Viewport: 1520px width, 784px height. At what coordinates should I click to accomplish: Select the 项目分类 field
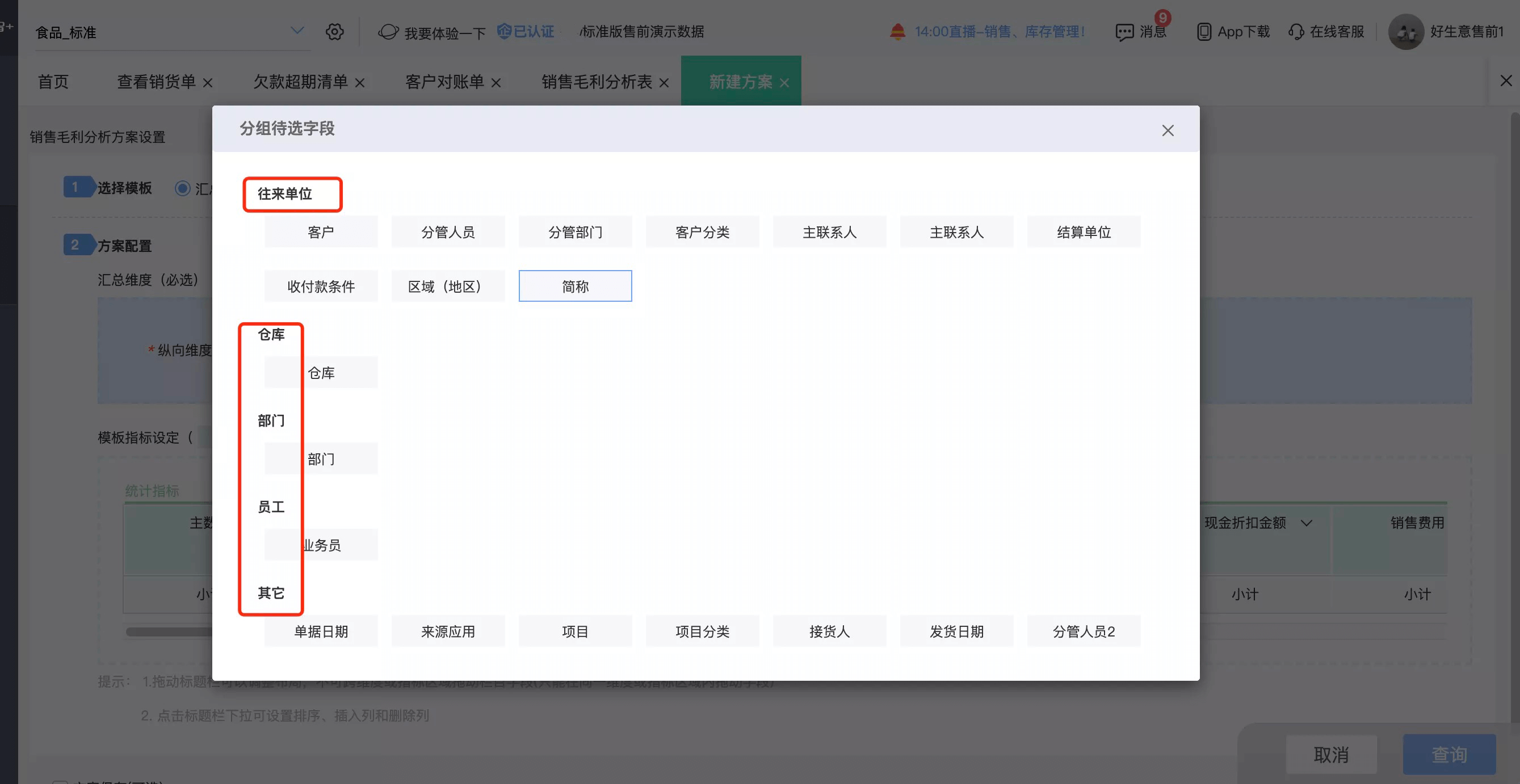(x=703, y=631)
